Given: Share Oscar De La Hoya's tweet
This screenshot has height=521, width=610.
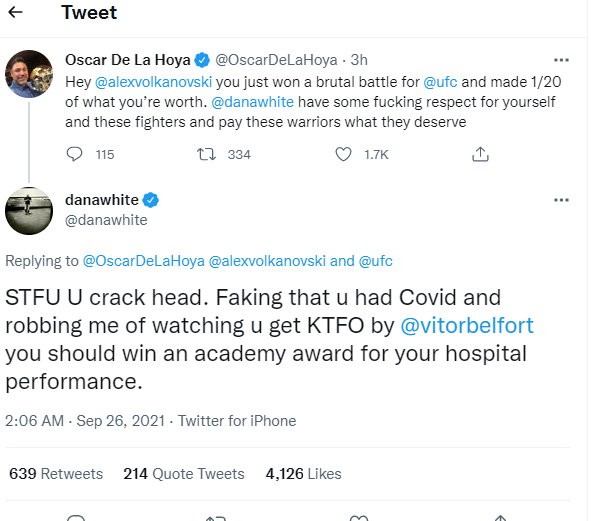Looking at the screenshot, I should (x=480, y=154).
